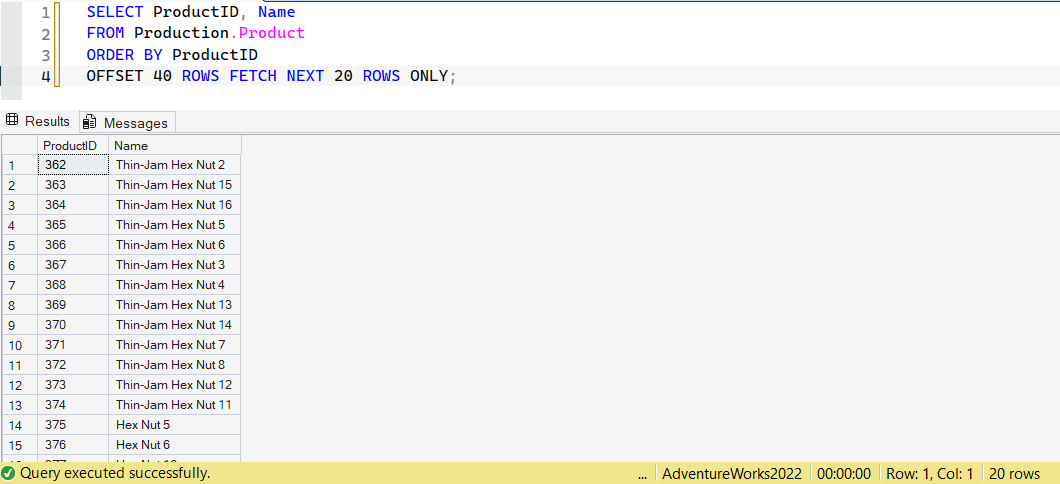This screenshot has height=484, width=1060.
Task: Click the cell Thin-Jam Hex Nut 8
Action: tap(174, 364)
